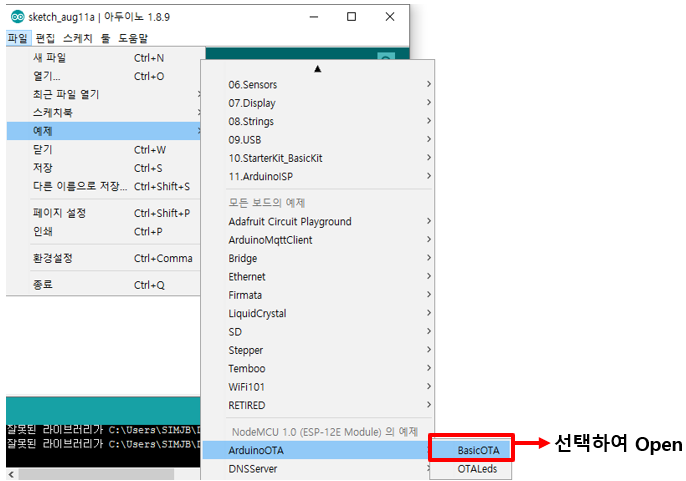Viewport: 686px width, 481px height.
Task: Minimize the Arduino window
Action: point(314,17)
